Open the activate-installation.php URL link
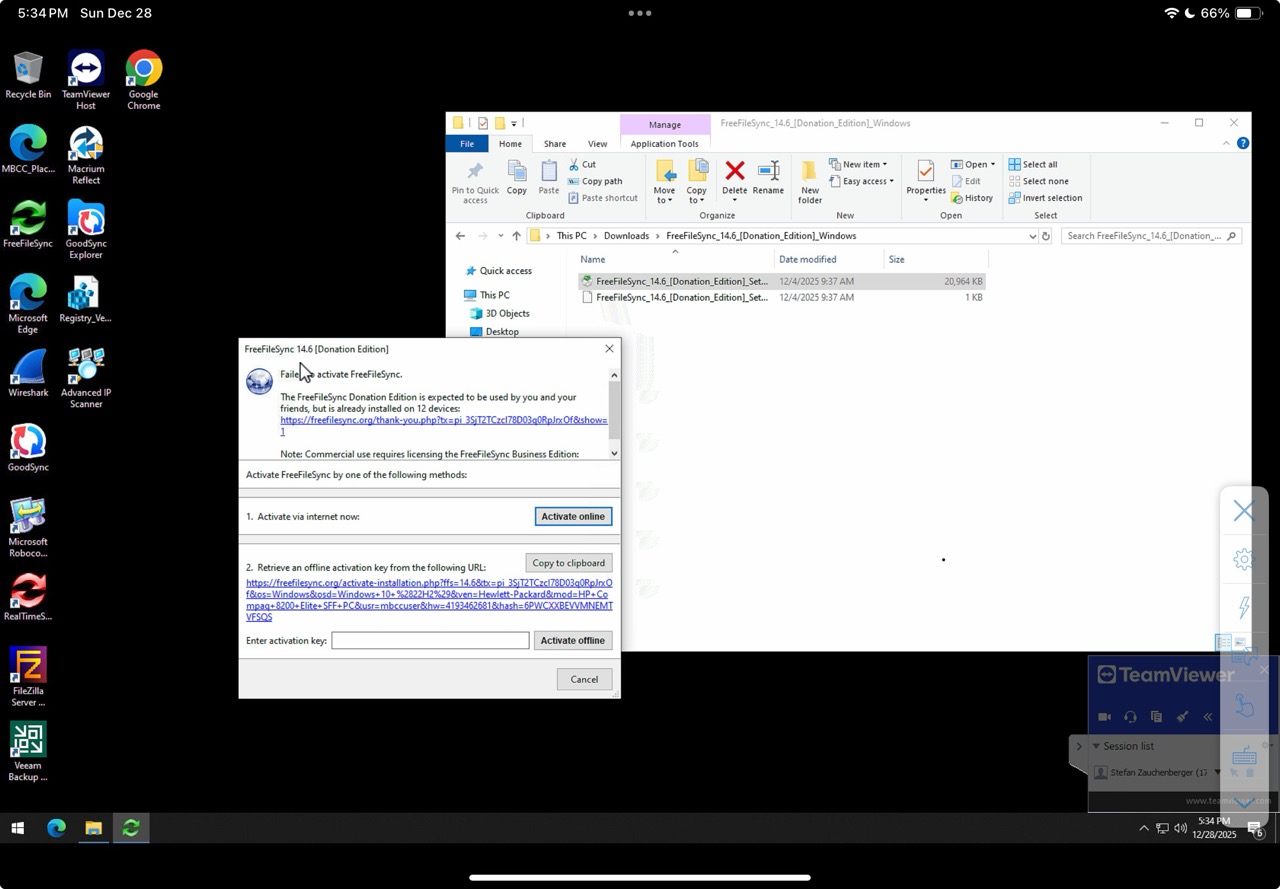Viewport: 1280px width, 889px height. [429, 599]
